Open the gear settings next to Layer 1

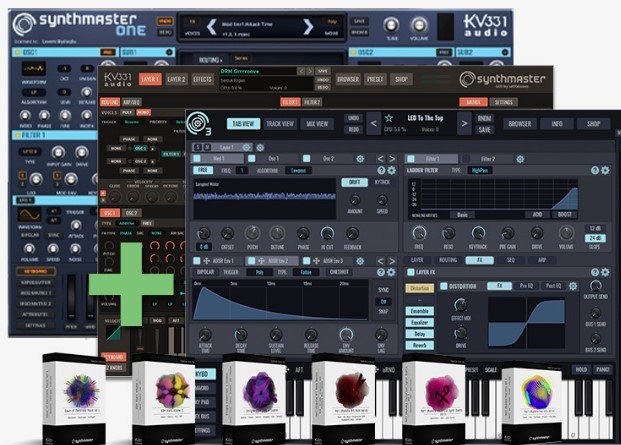click(x=260, y=148)
